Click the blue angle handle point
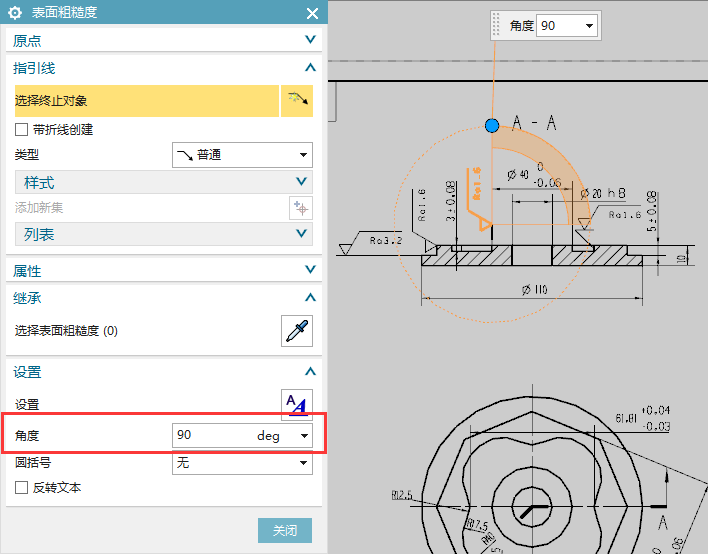The image size is (708, 554). coord(492,126)
